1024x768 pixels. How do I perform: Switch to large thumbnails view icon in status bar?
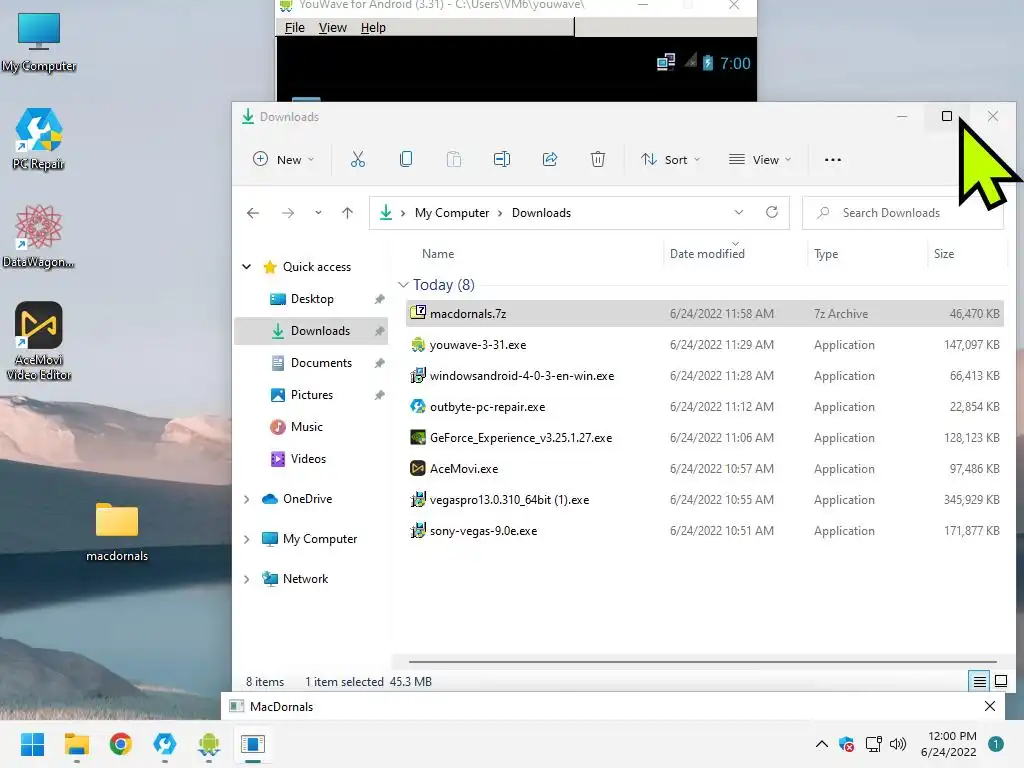pos(1000,682)
